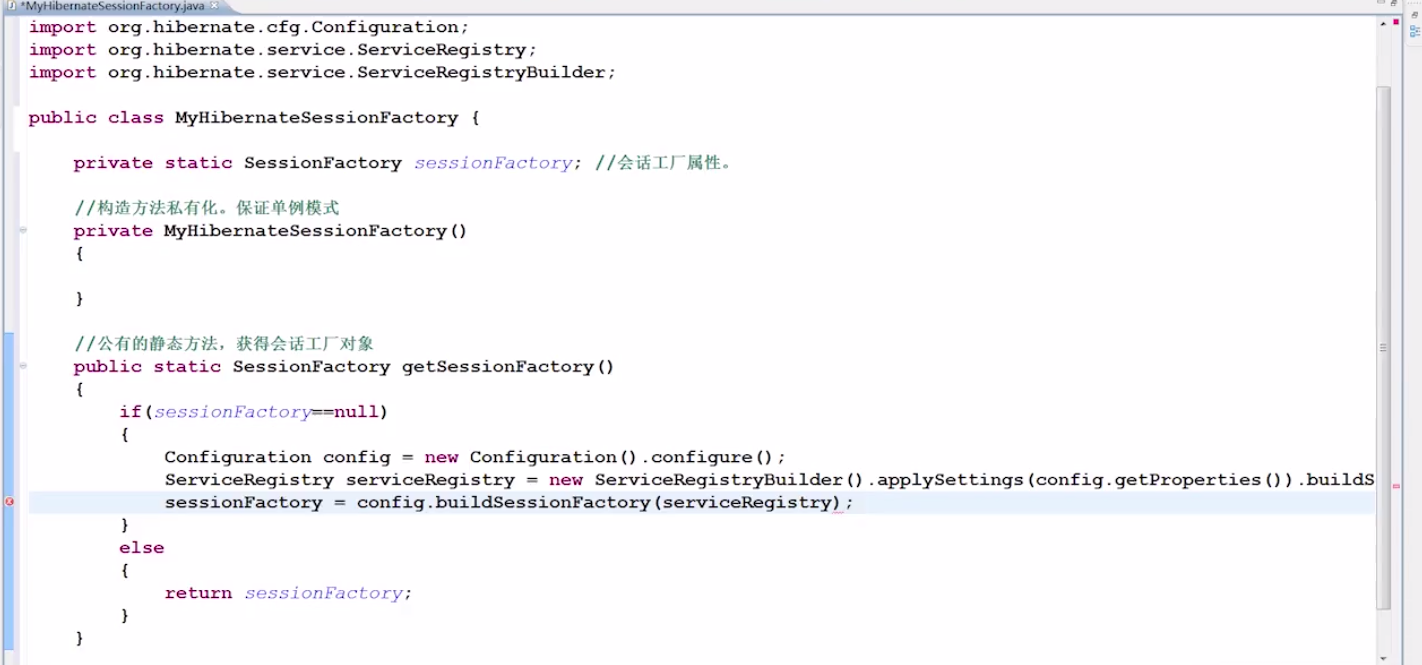1422x665 pixels.
Task: Collapse the getSessionFactory method fold marker
Action: tap(22, 367)
